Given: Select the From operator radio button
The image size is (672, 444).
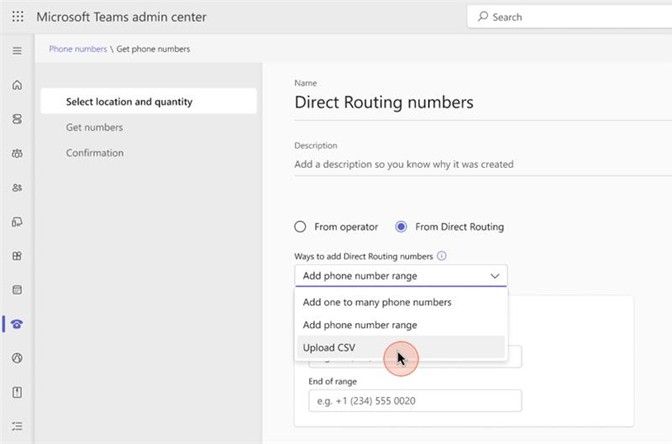Looking at the screenshot, I should click(x=300, y=226).
